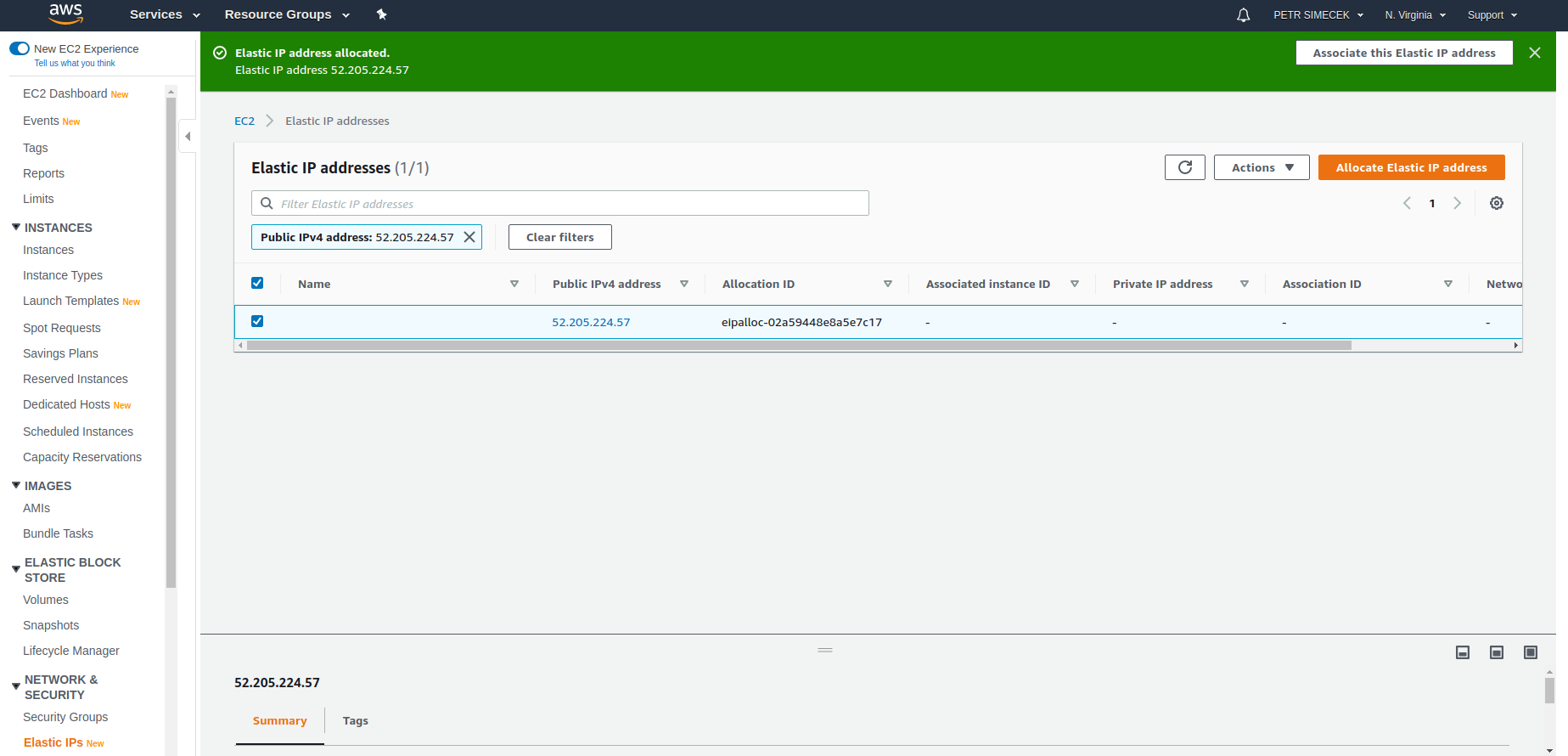Dismiss the green allocation banner with X
The image size is (1568, 756).
[1535, 53]
